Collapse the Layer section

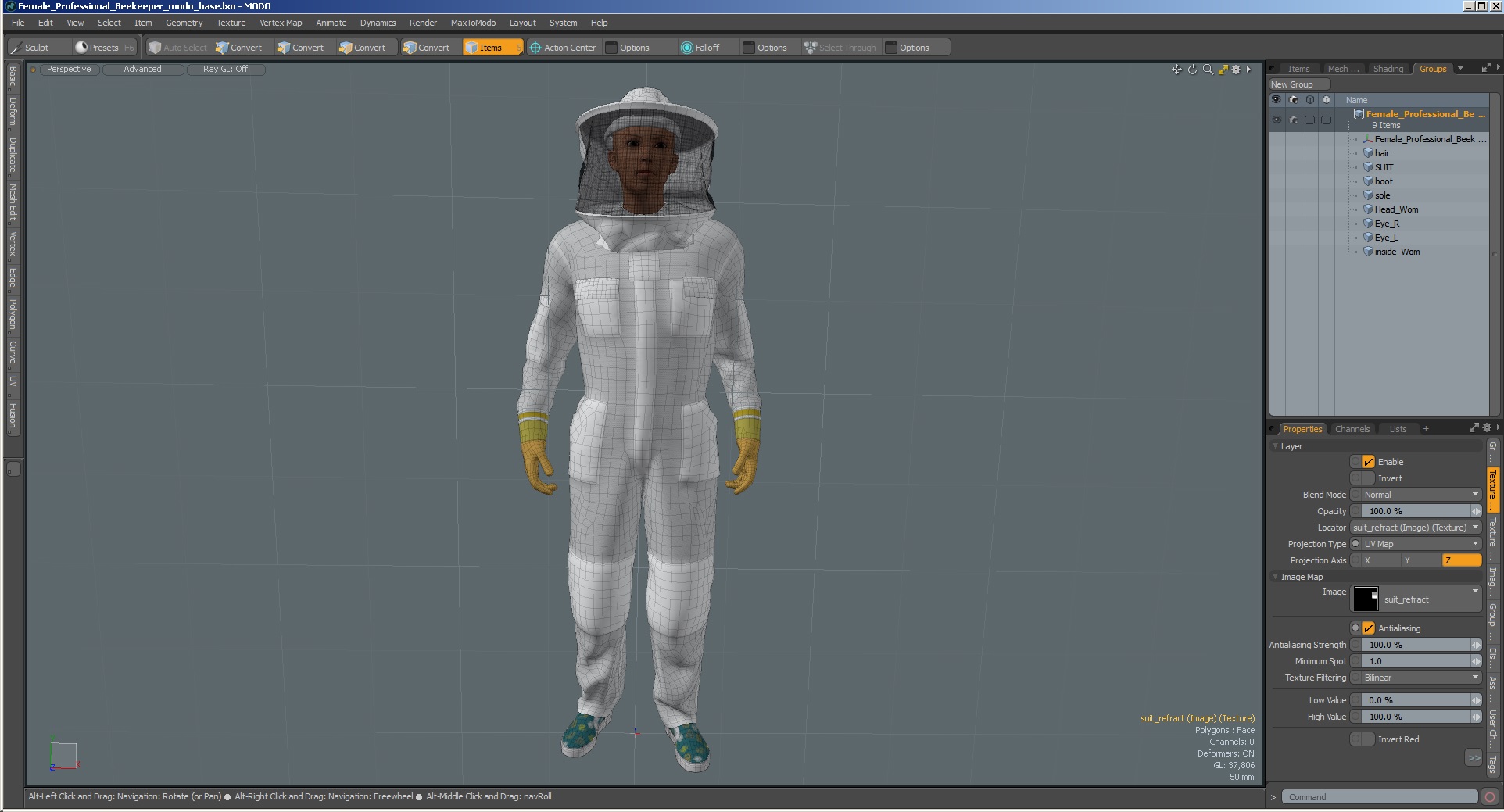point(1276,446)
